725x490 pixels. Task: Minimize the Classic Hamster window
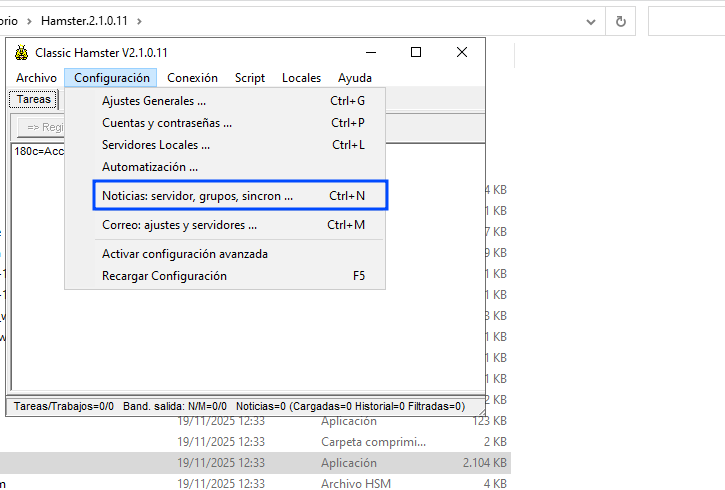[371, 52]
